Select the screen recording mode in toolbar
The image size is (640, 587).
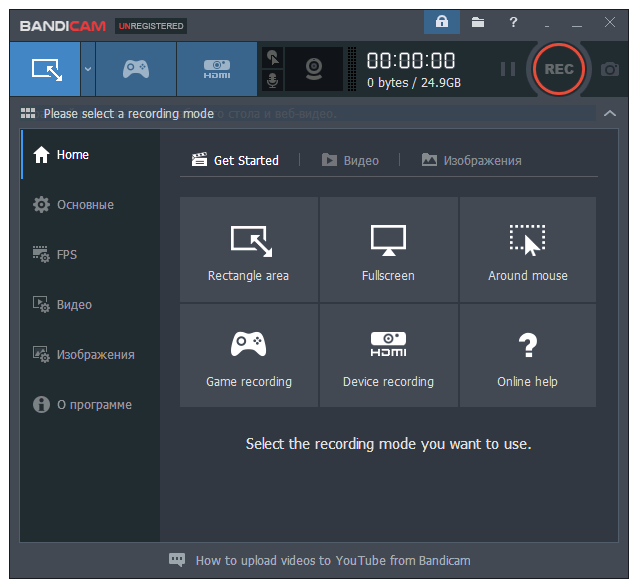click(x=45, y=69)
